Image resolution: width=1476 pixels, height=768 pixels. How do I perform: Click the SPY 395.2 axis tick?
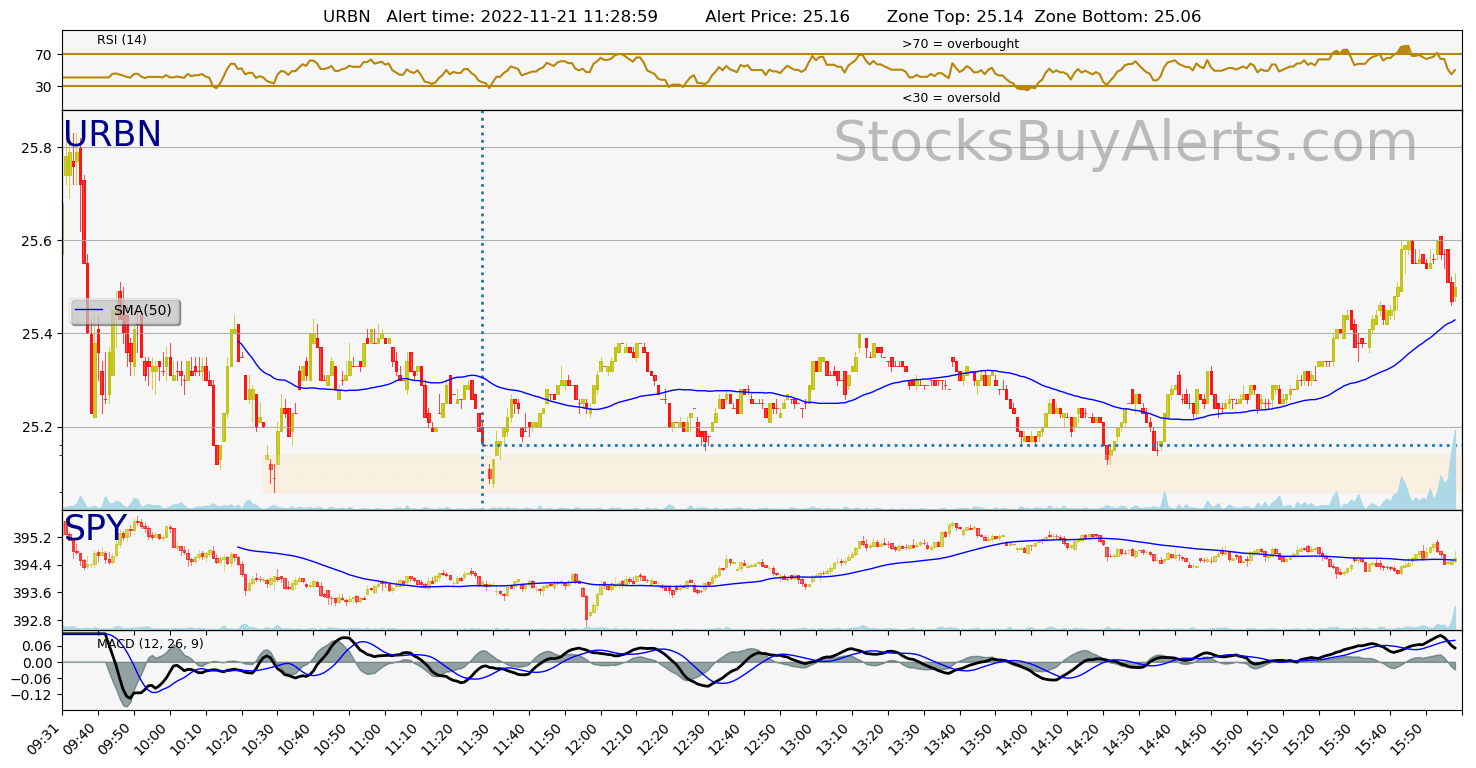[32, 538]
